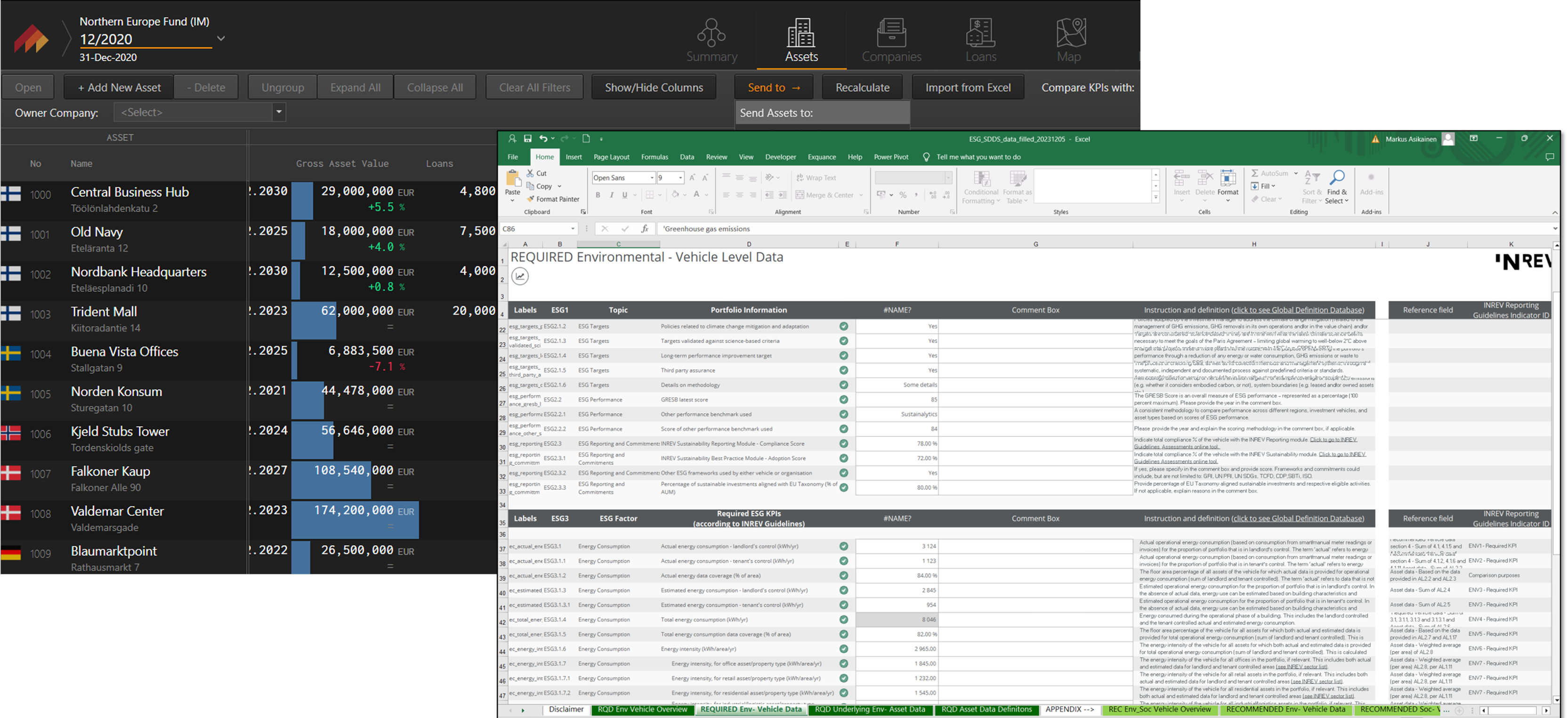Click the Insert Function fx icon
Screen dimensions: 1568x718
pyautogui.click(x=645, y=228)
